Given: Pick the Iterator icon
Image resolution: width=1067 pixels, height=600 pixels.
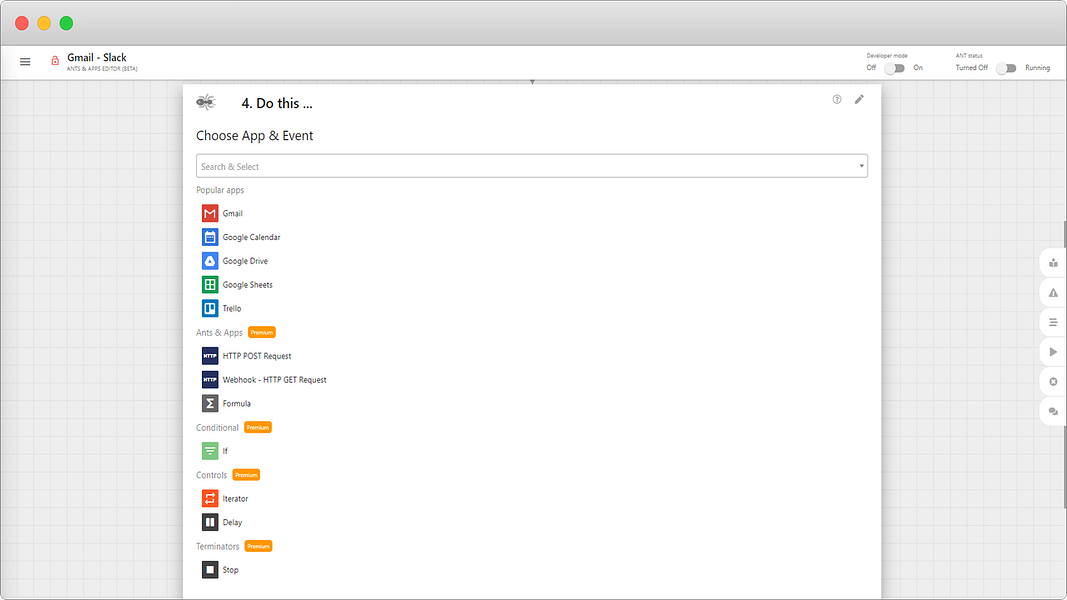Looking at the screenshot, I should [x=210, y=499].
